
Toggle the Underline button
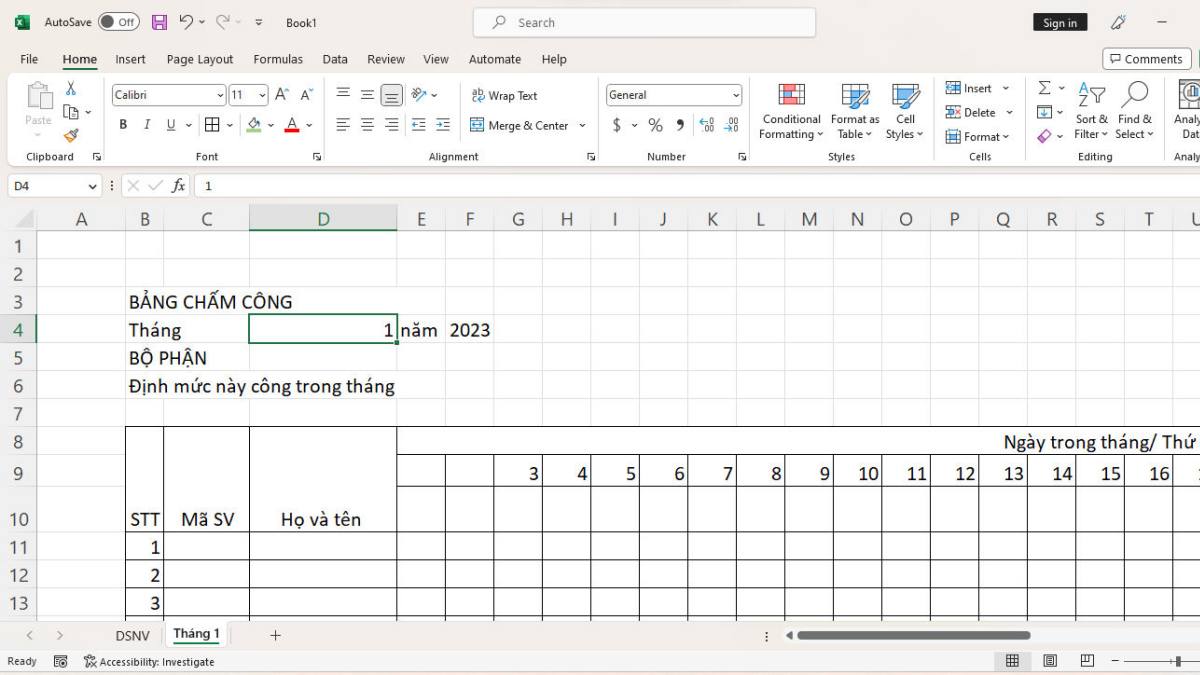point(169,124)
